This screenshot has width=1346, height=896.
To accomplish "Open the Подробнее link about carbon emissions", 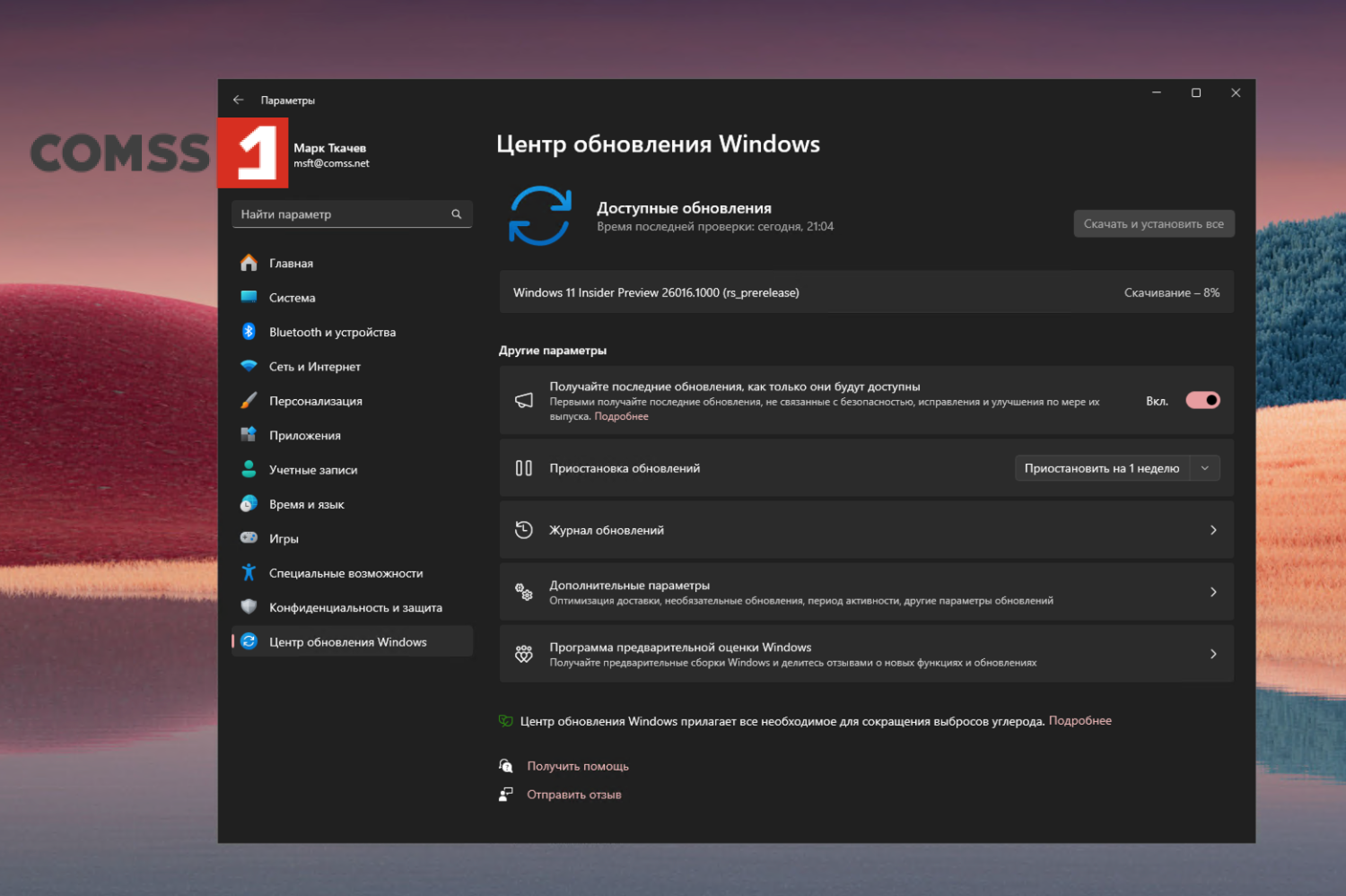I will click(1079, 720).
